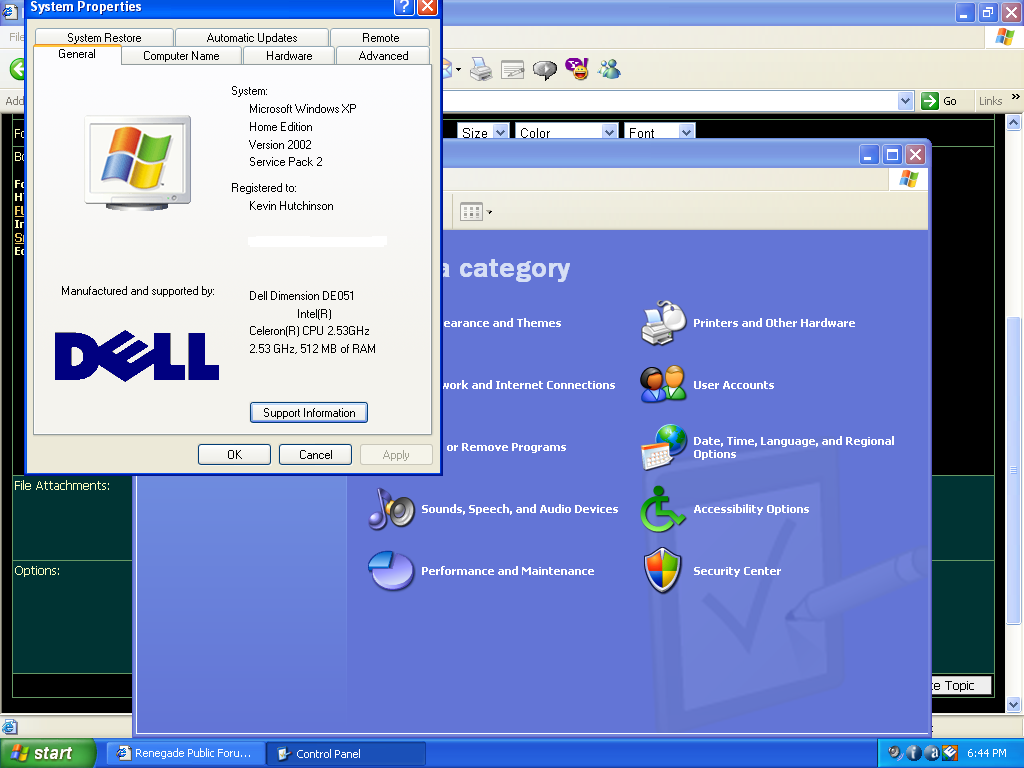Viewport: 1024px width, 768px height.
Task: Click the volume icon in system tray
Action: (x=895, y=753)
